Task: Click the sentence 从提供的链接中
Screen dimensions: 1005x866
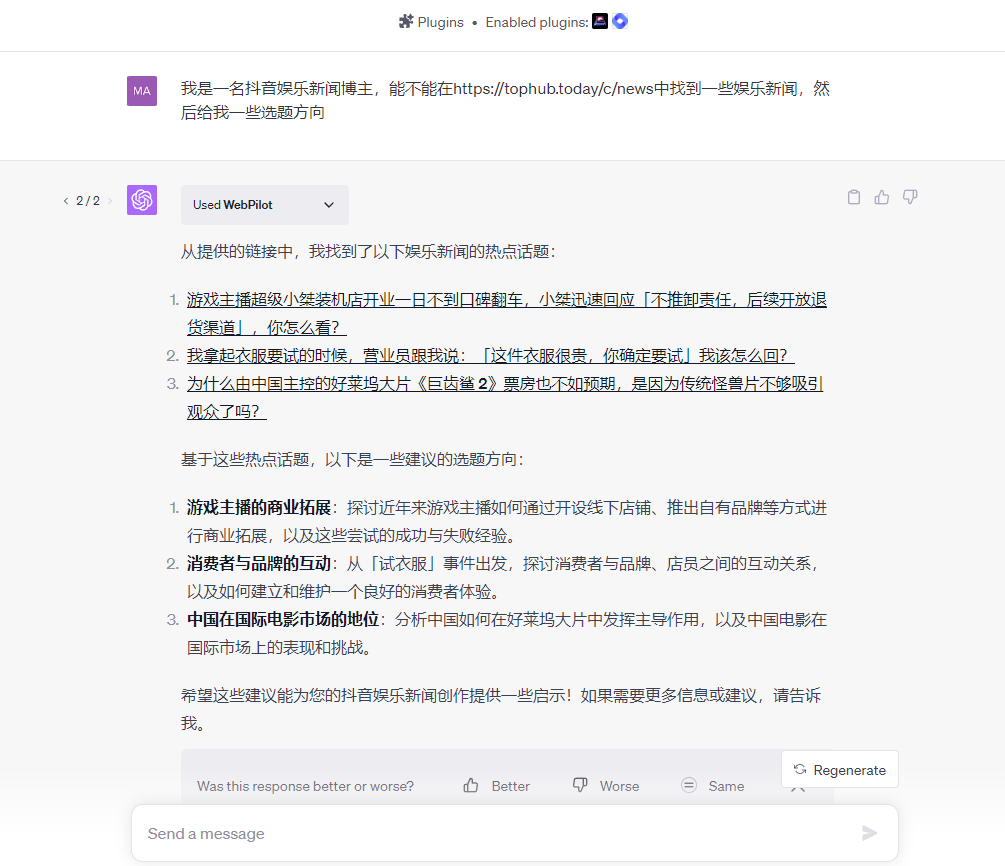Action: click(367, 251)
